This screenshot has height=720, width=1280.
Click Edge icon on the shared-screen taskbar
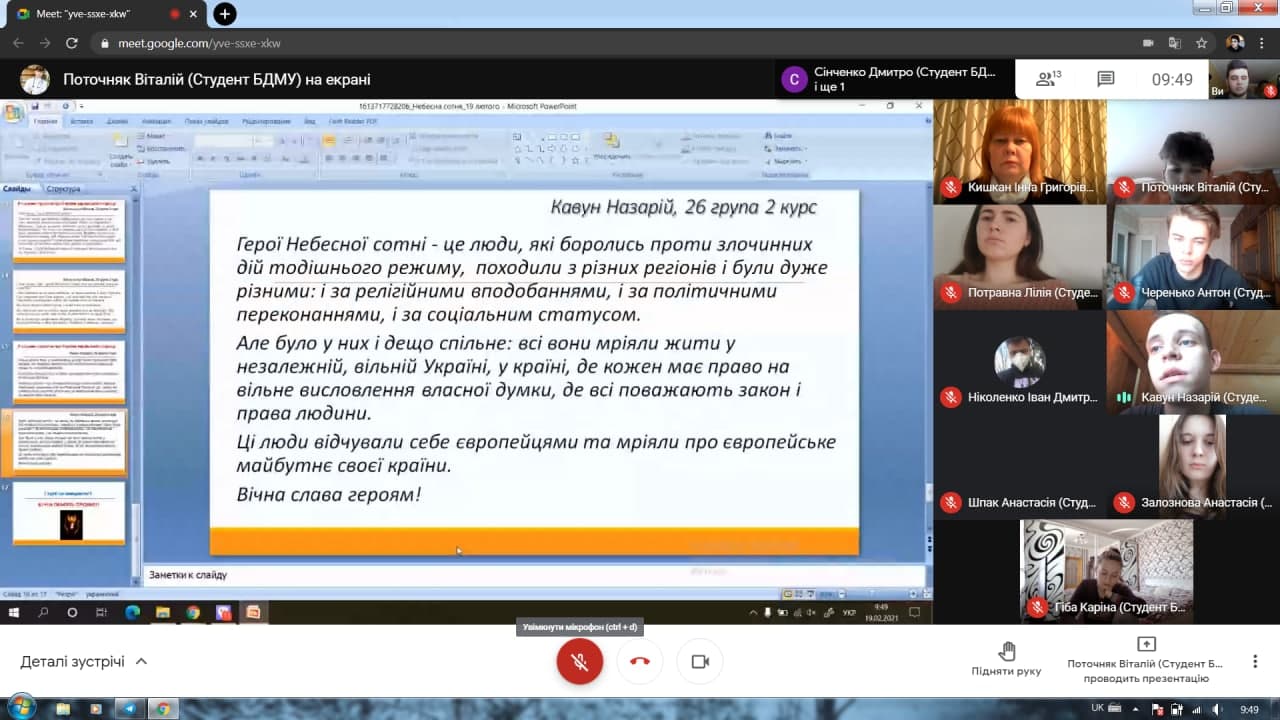pos(132,612)
